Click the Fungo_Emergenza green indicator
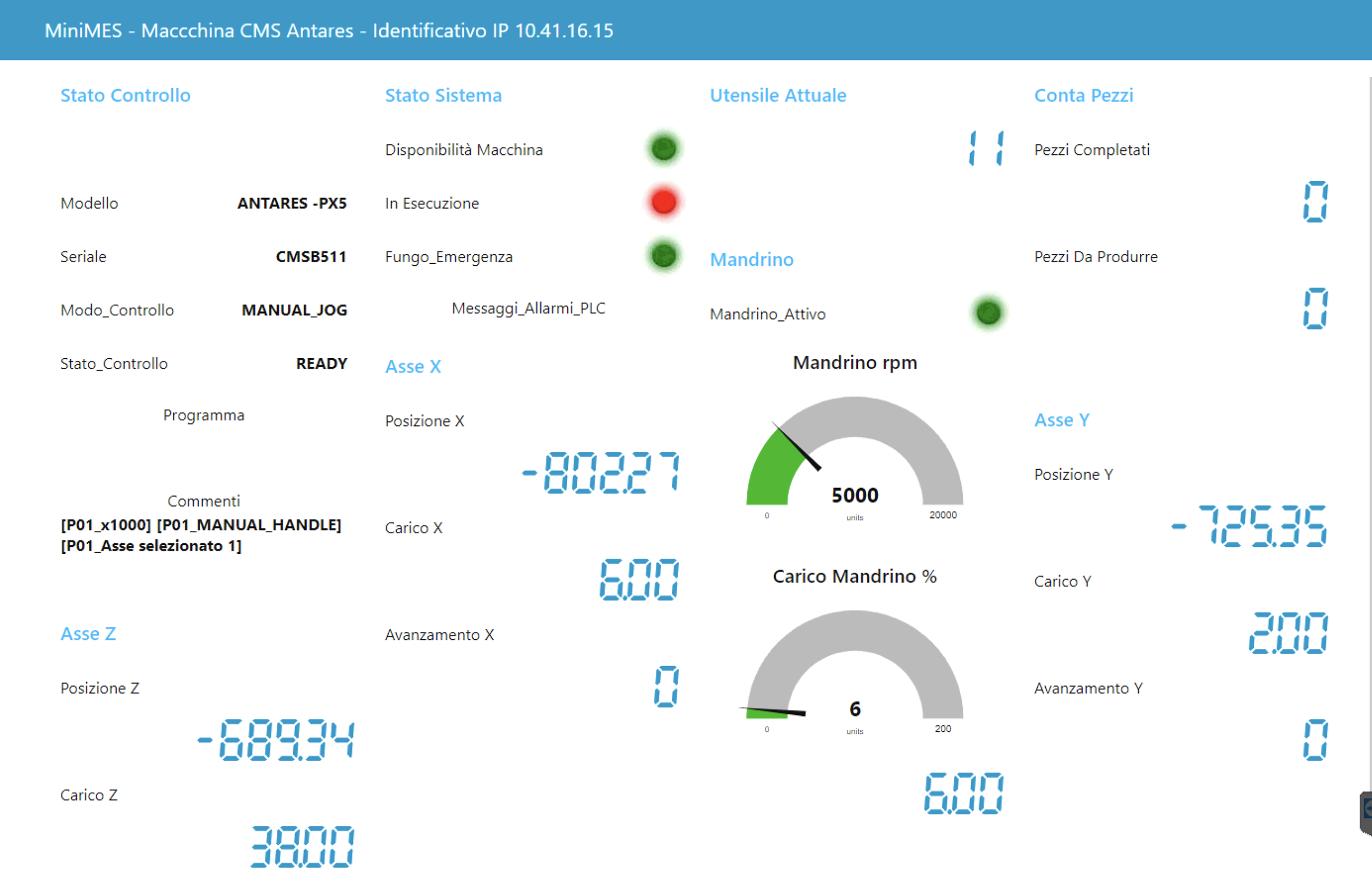Viewport: 1372px width, 891px height. pos(663,255)
